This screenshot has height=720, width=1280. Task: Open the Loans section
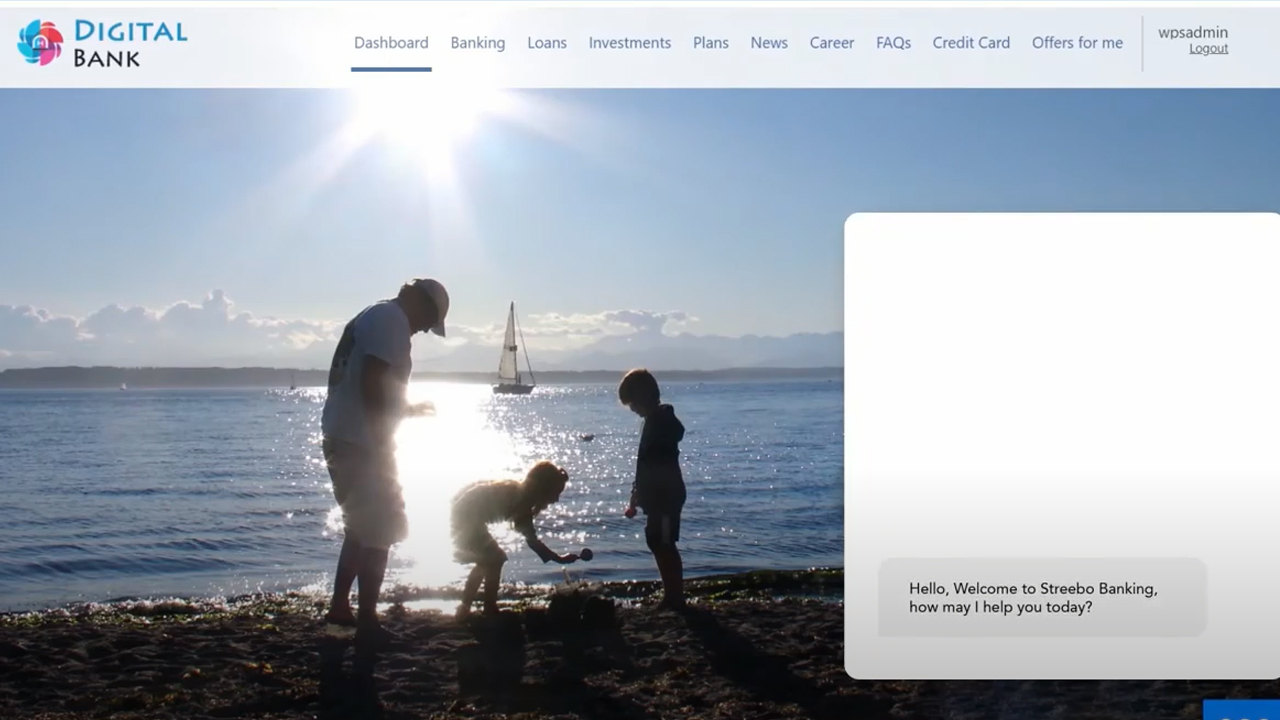(x=547, y=43)
